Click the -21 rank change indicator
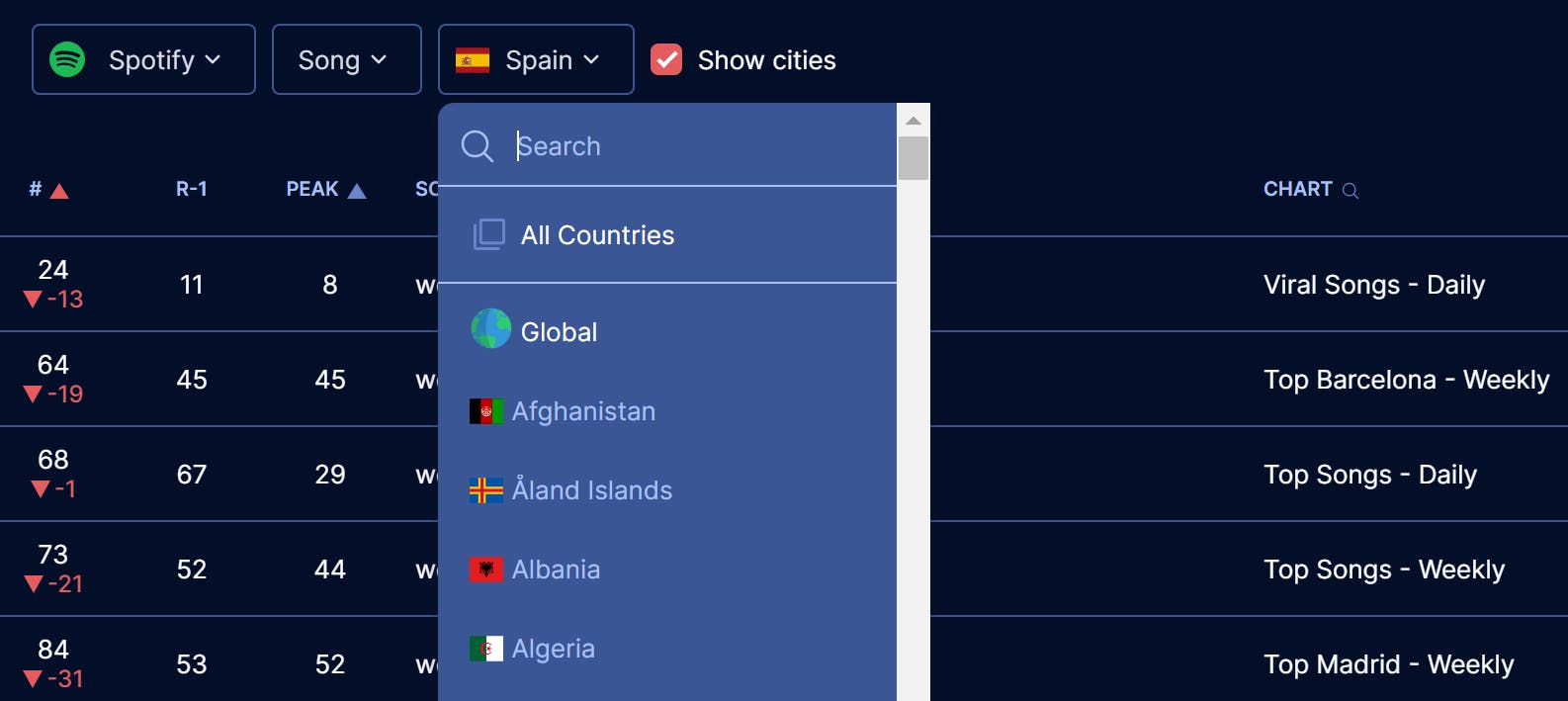The width and height of the screenshot is (1568, 701). [x=53, y=583]
